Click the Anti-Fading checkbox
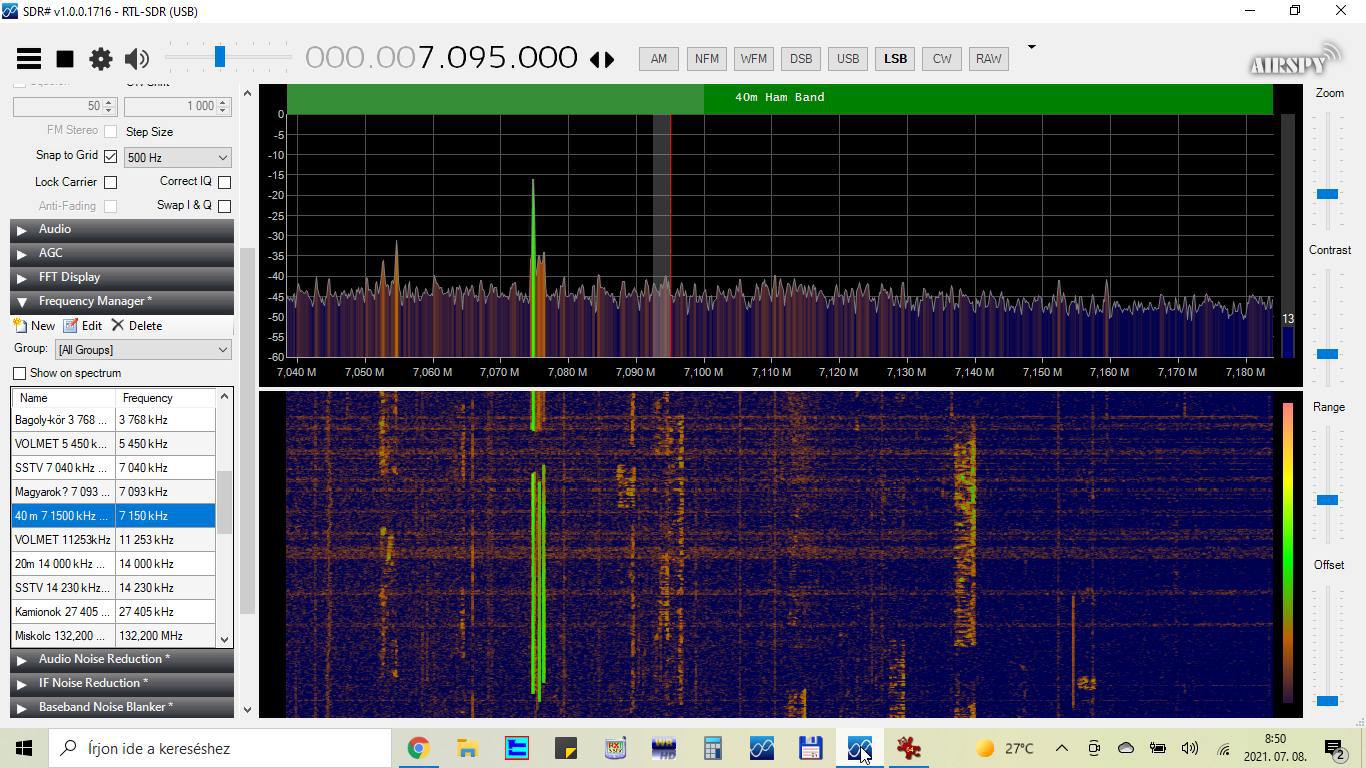Image resolution: width=1366 pixels, height=768 pixels. click(x=110, y=206)
